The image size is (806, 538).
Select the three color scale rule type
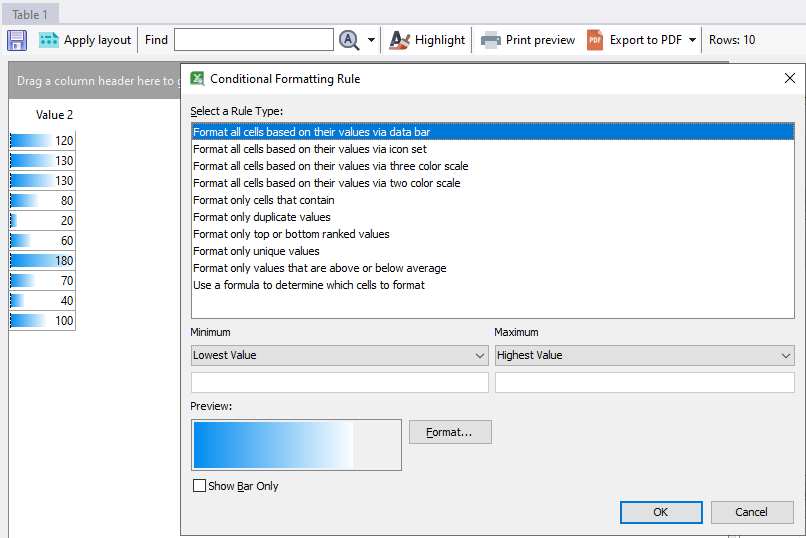[330, 166]
